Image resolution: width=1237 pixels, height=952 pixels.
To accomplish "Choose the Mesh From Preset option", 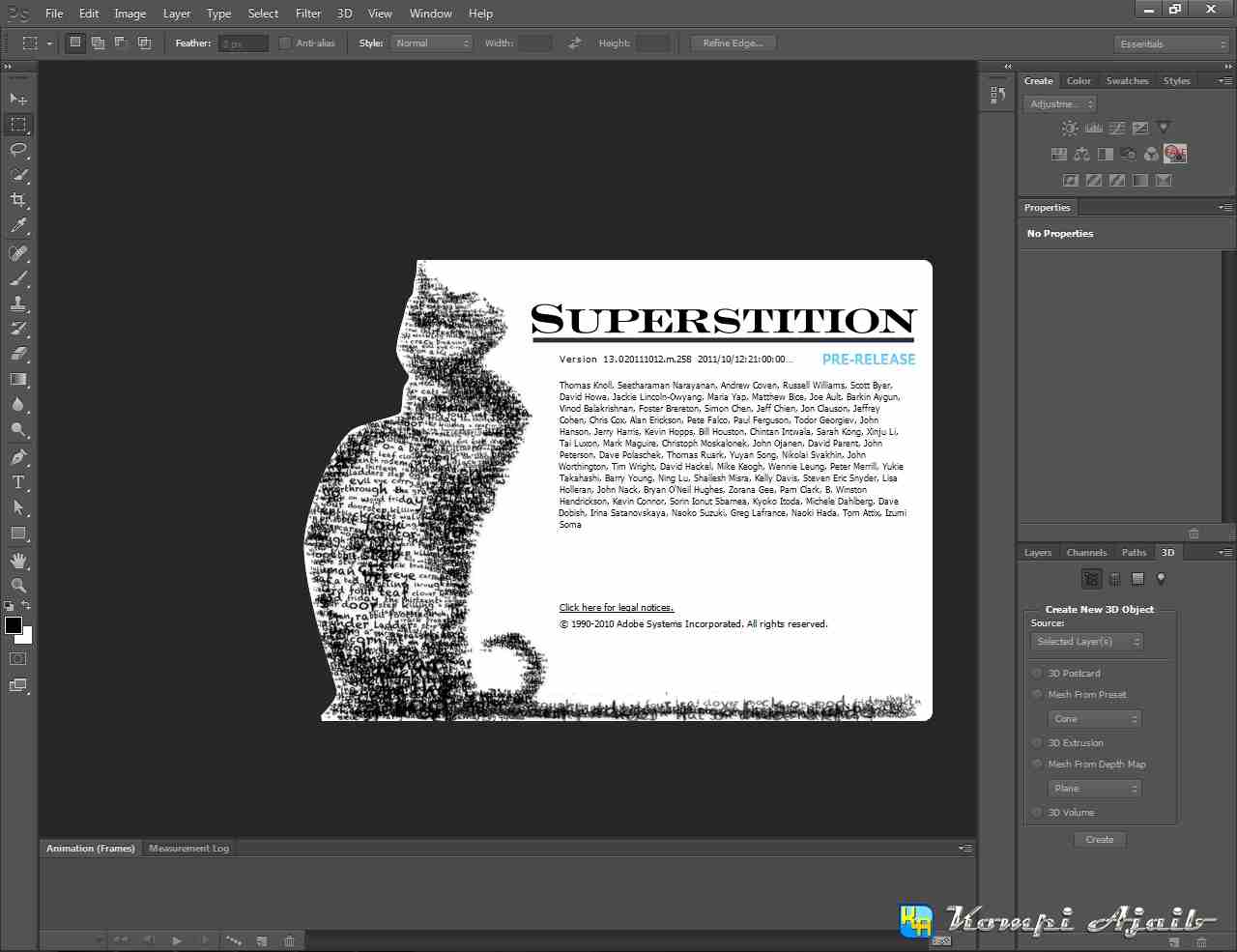I will coord(1037,694).
